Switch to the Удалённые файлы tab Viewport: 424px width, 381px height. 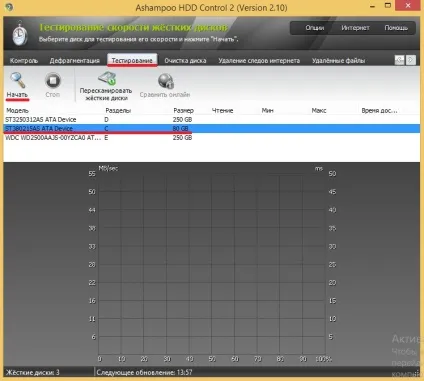[338, 60]
